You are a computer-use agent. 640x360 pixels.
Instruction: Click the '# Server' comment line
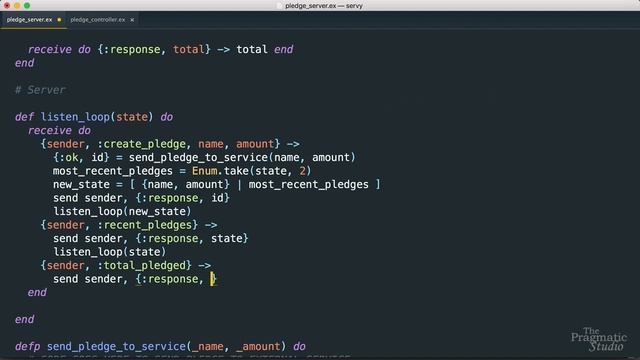pos(40,90)
